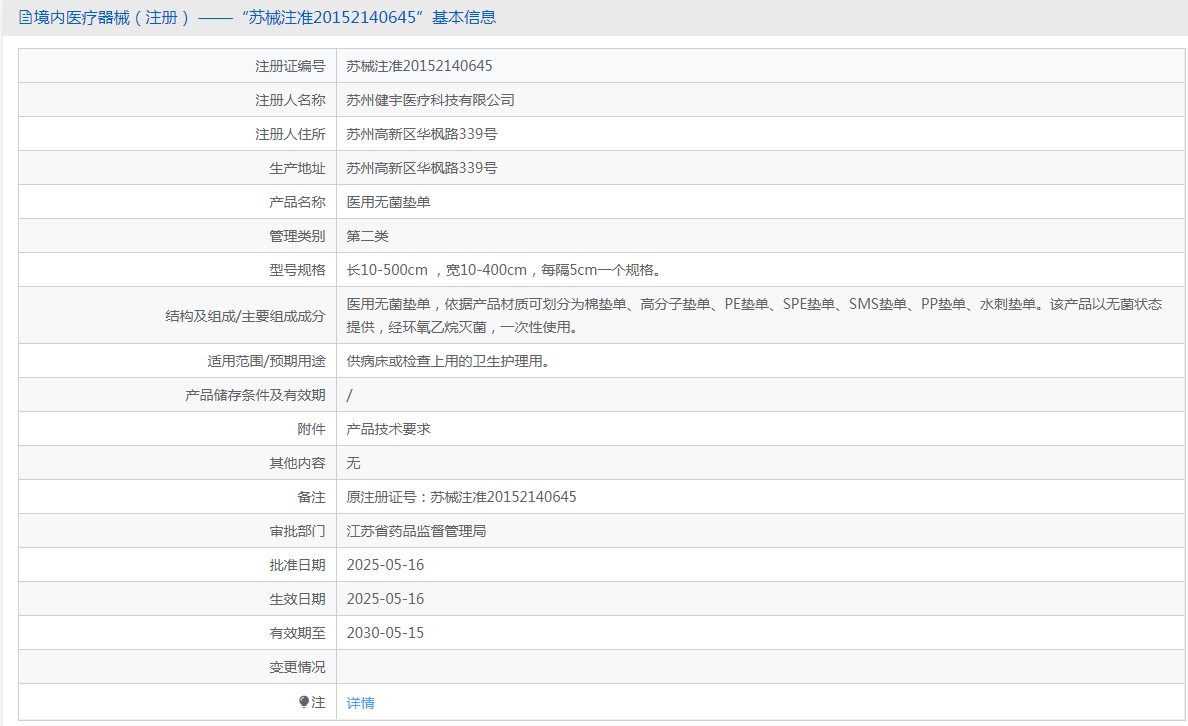1188x726 pixels.
Task: Select the 变更情况 label
Action: [x=297, y=667]
